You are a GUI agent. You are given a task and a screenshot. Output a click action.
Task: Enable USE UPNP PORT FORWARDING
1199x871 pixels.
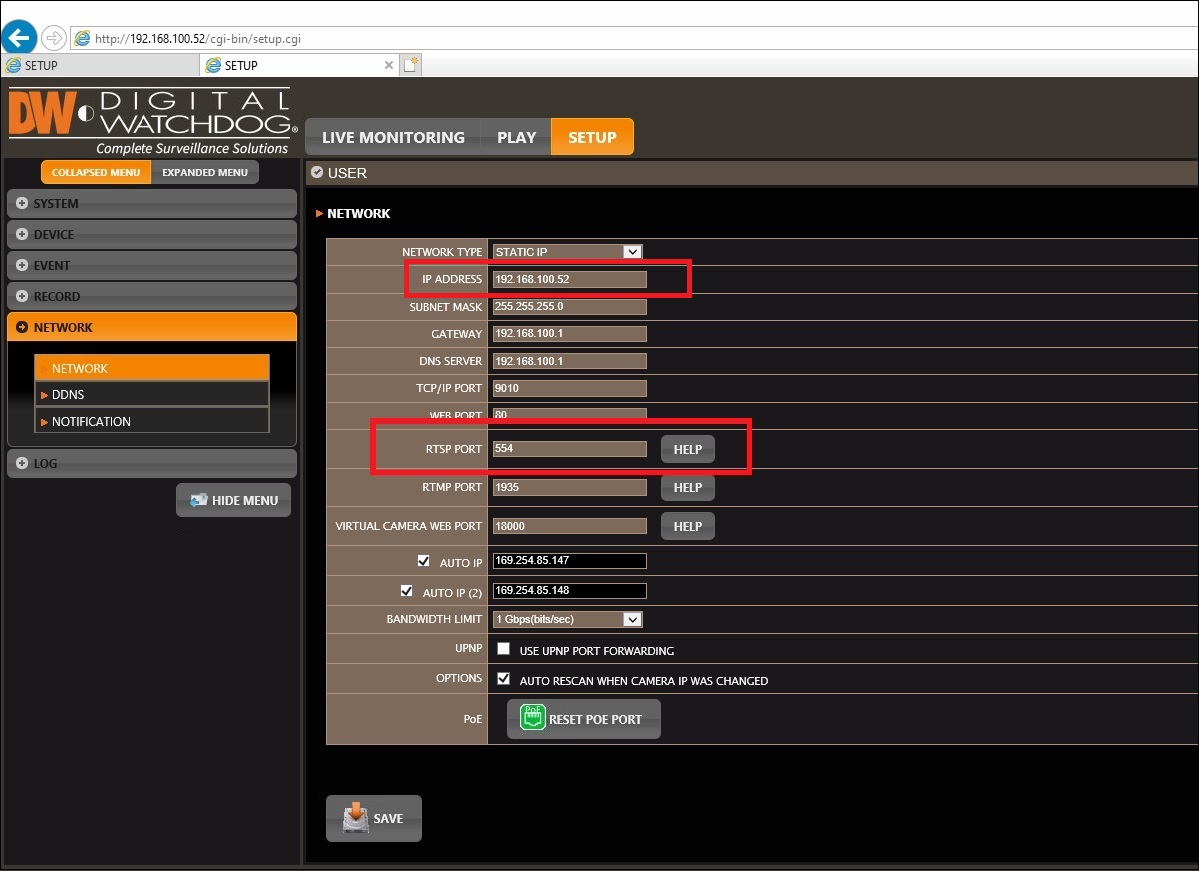(503, 648)
